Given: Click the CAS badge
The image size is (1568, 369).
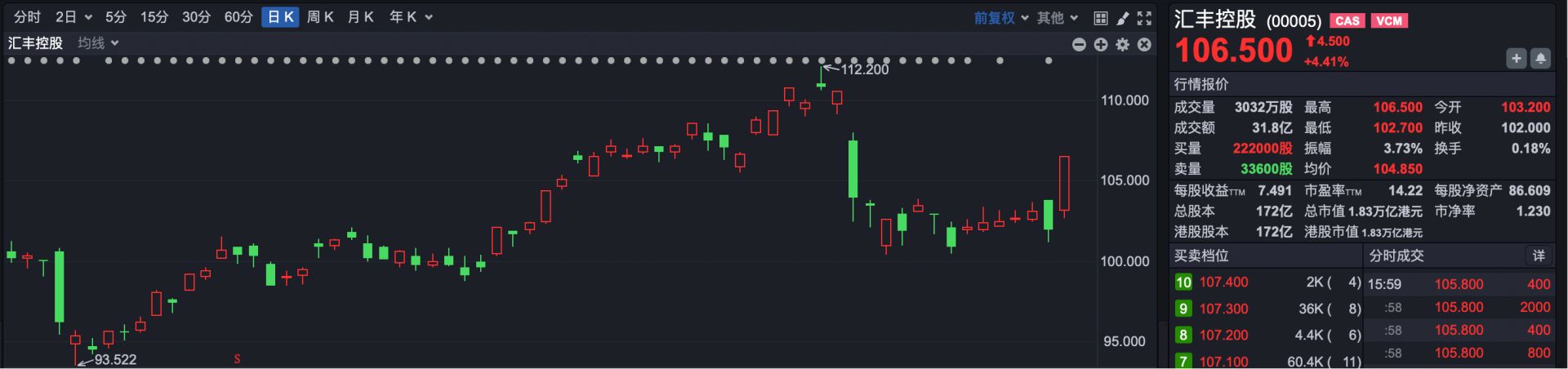Looking at the screenshot, I should [x=1347, y=20].
